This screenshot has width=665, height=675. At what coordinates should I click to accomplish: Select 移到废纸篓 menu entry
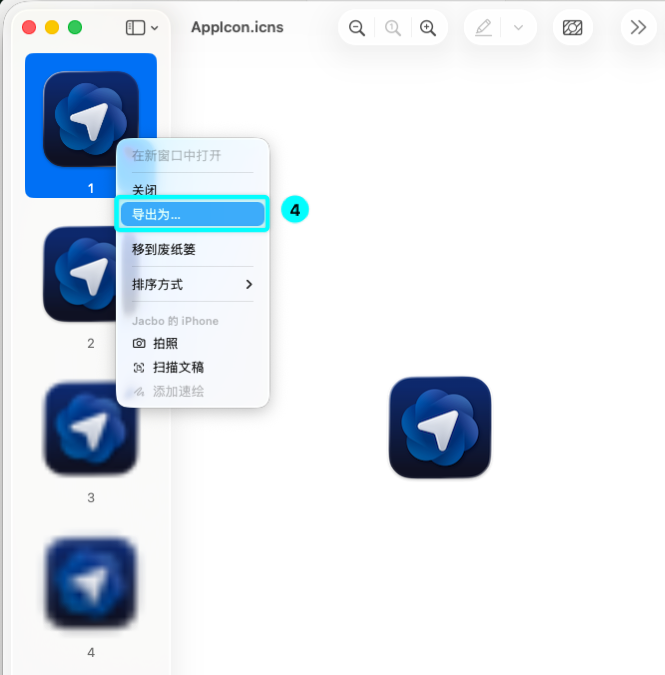pos(192,249)
